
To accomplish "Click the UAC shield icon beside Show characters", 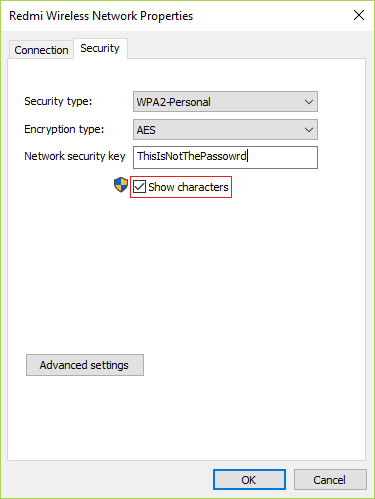I will 121,185.
